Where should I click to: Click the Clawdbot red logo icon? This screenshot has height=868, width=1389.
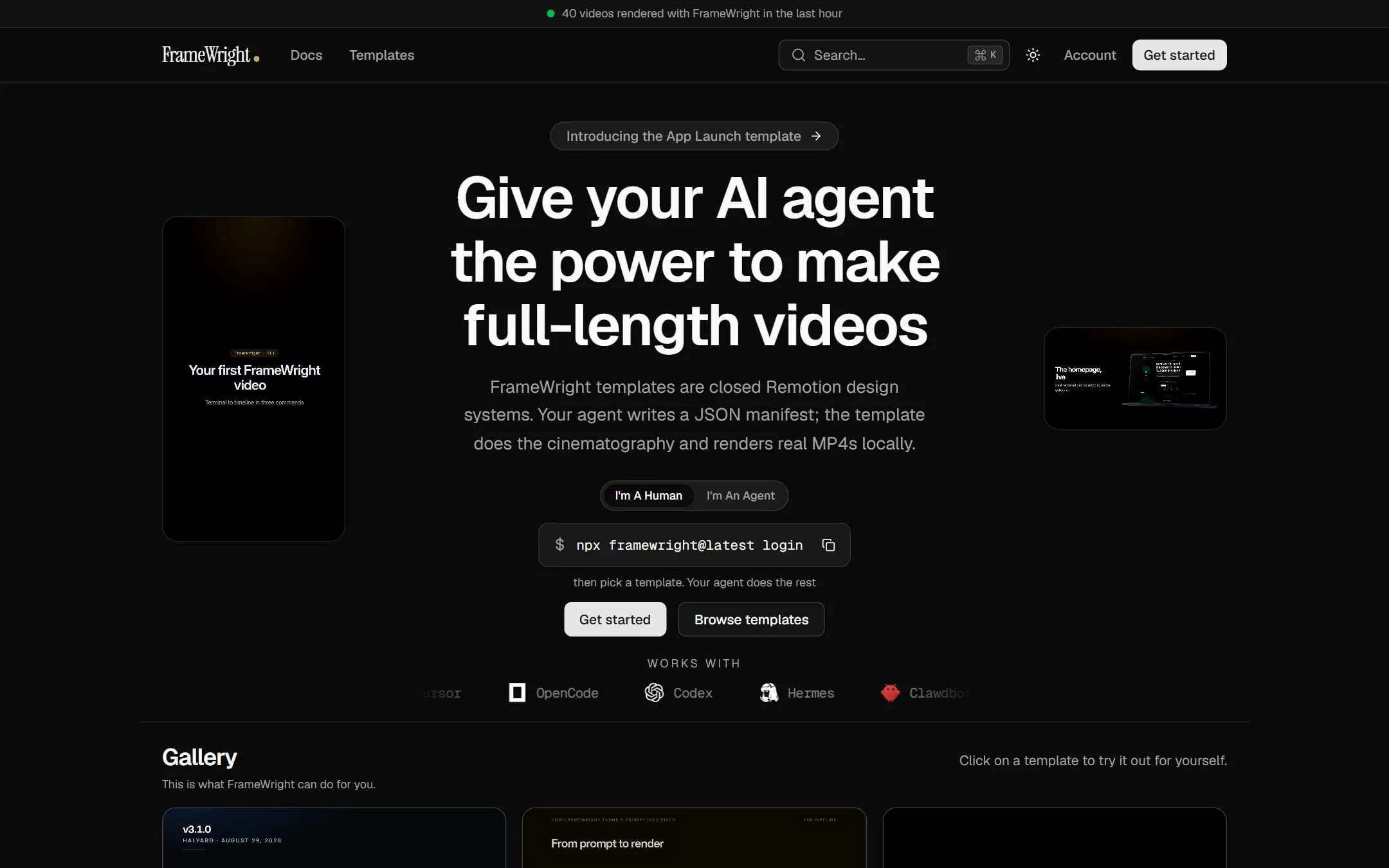tap(890, 692)
